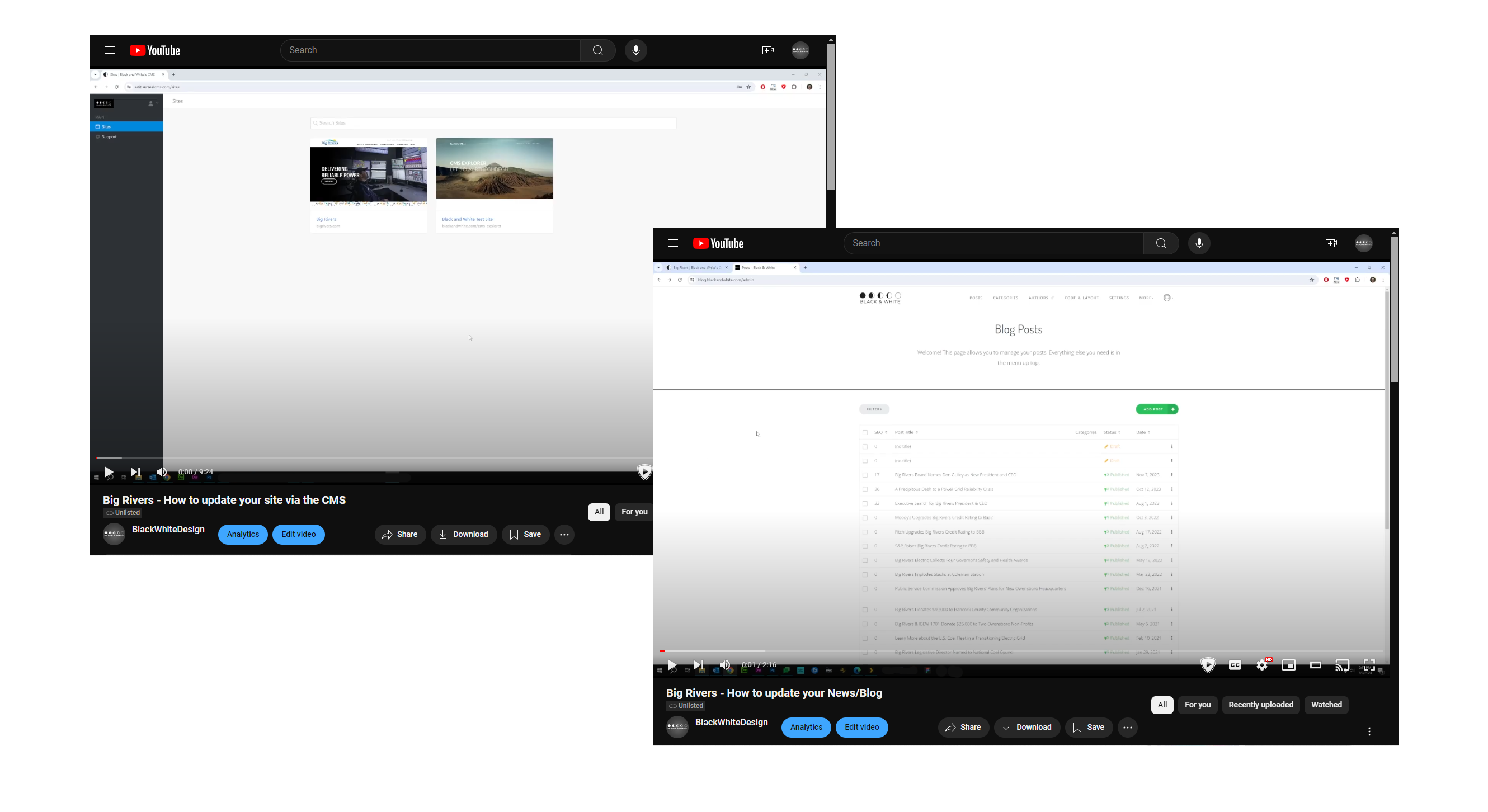Click Download under the News/Blog video

(x=1026, y=727)
